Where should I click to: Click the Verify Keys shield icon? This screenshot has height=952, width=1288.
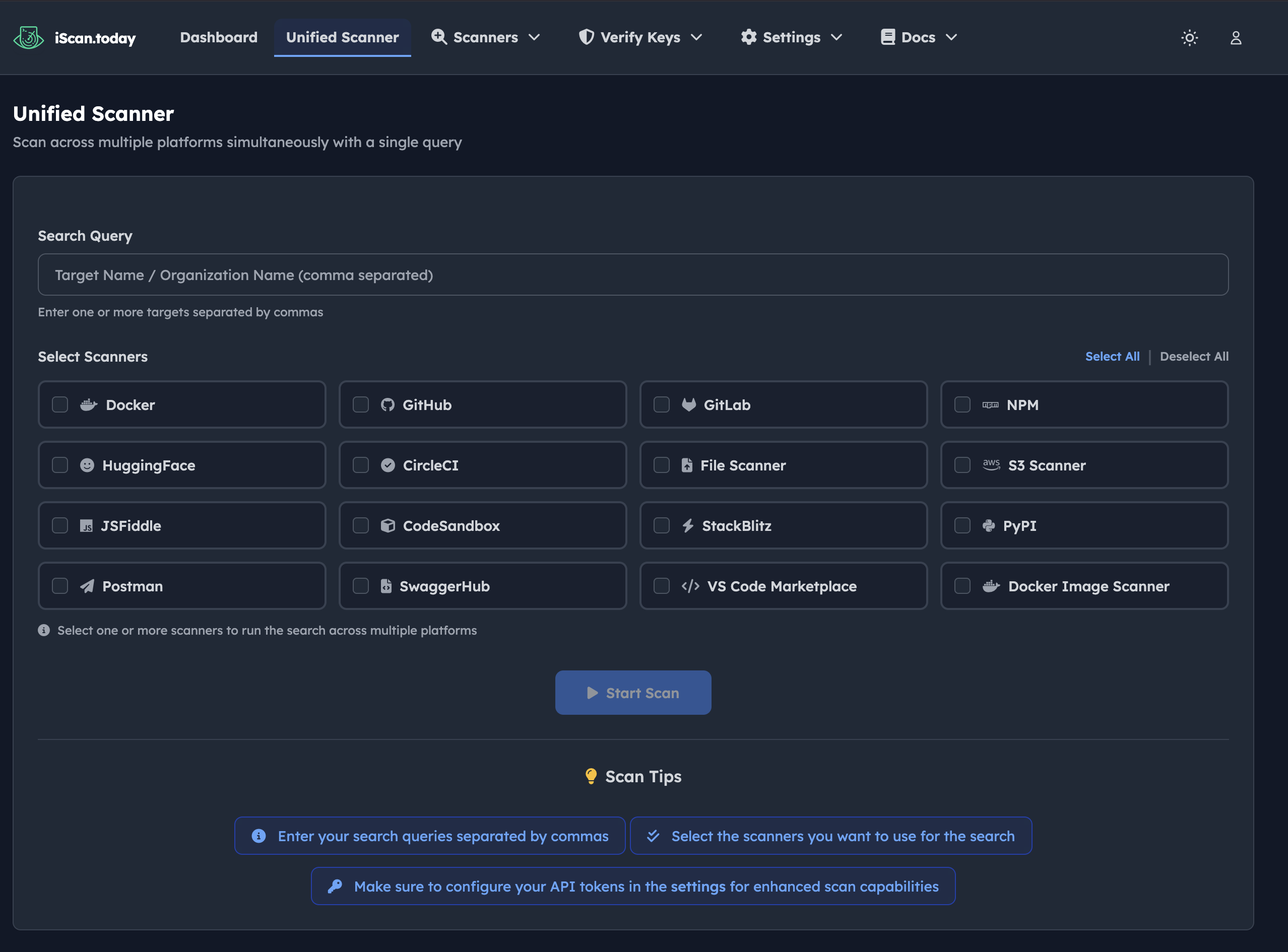pyautogui.click(x=587, y=37)
